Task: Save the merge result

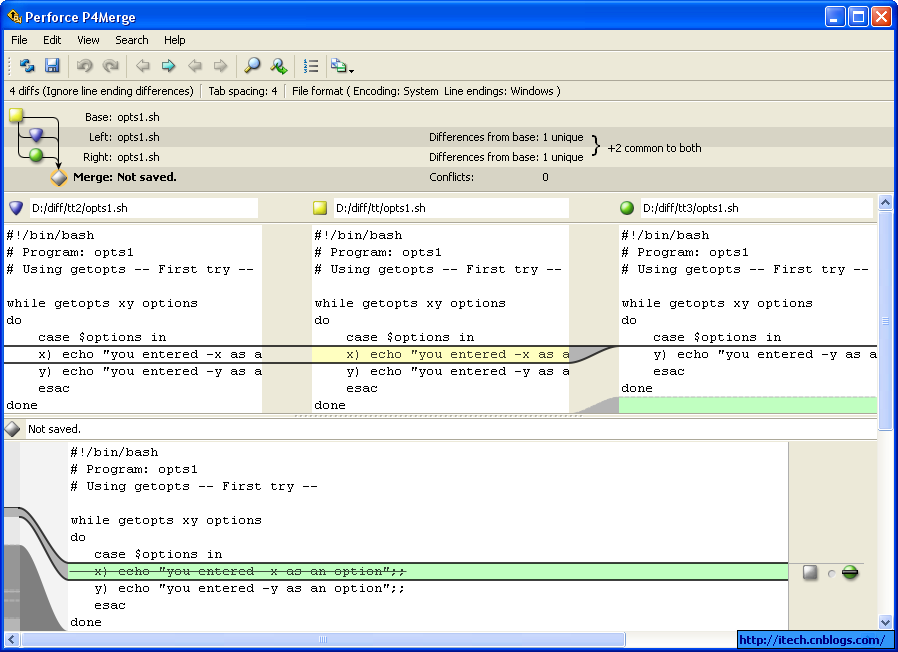Action: [51, 66]
